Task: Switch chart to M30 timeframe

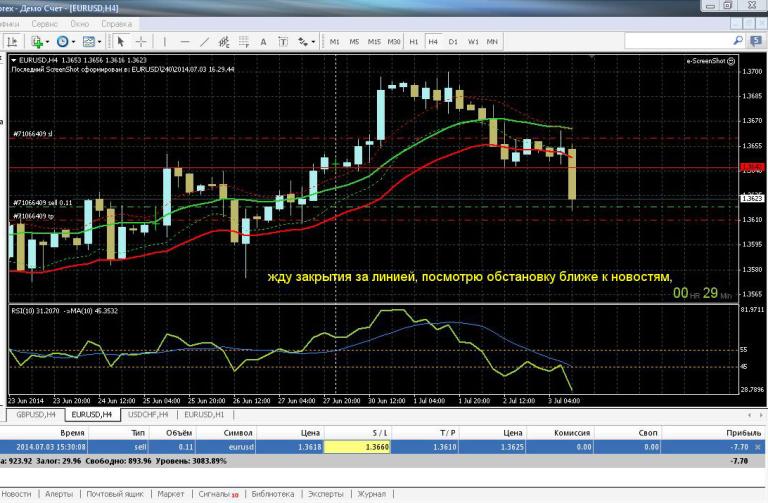Action: click(394, 42)
